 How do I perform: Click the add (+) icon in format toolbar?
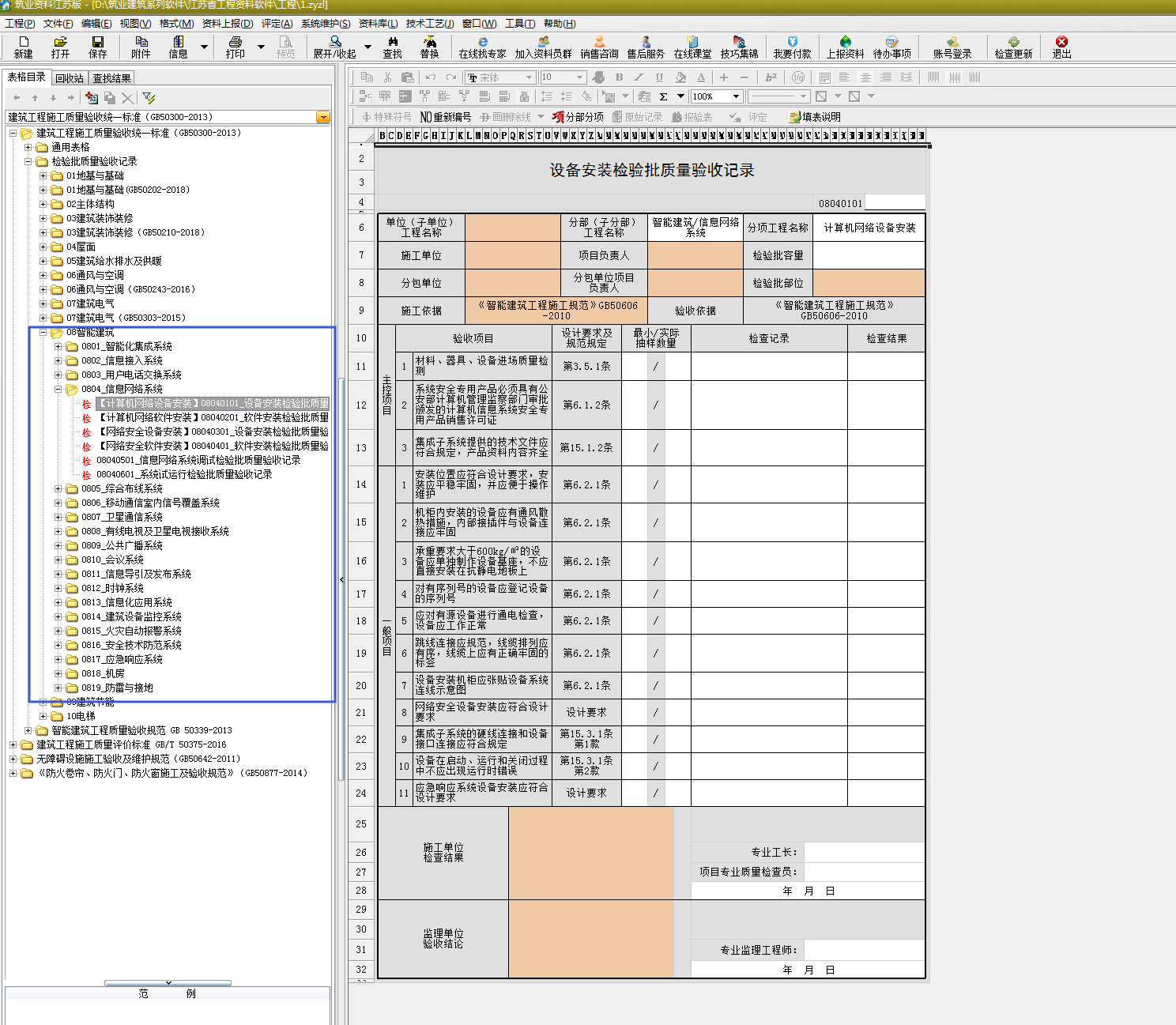pos(723,77)
